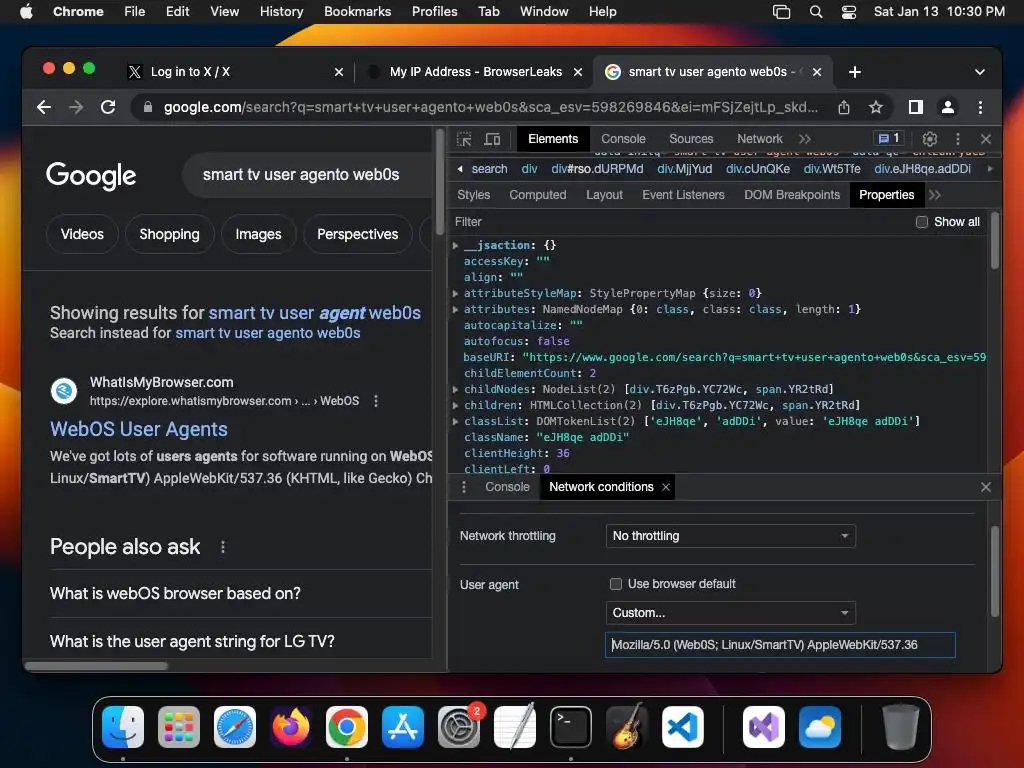This screenshot has width=1024, height=768.
Task: Open Chrome's three-dot menu
Action: pyautogui.click(x=980, y=107)
